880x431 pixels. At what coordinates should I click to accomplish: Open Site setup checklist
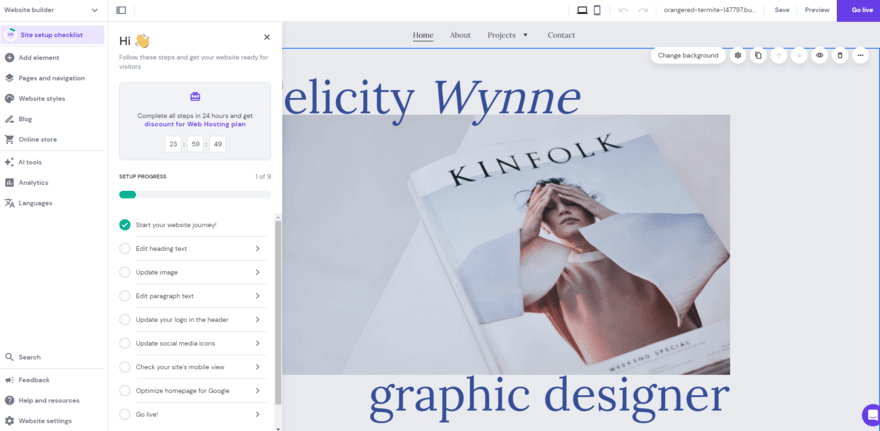click(52, 35)
